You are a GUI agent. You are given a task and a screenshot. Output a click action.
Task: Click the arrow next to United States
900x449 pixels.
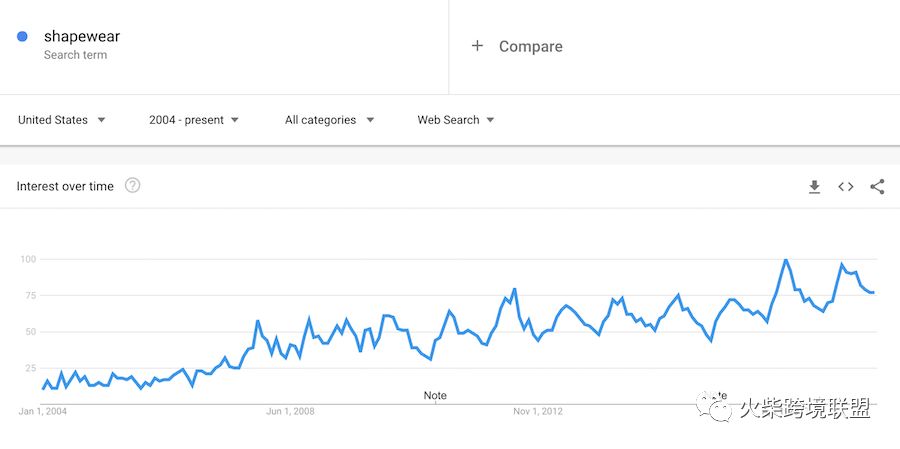click(x=101, y=120)
